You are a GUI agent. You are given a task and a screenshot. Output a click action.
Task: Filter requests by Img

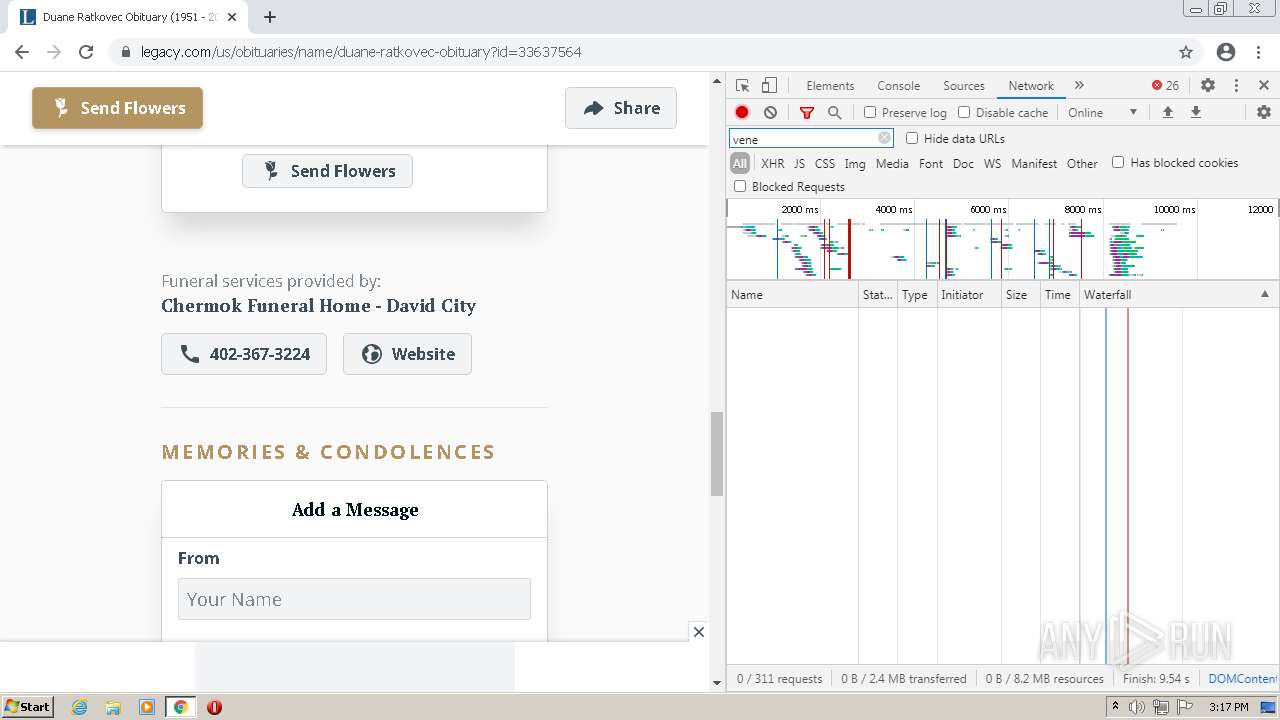[855, 163]
